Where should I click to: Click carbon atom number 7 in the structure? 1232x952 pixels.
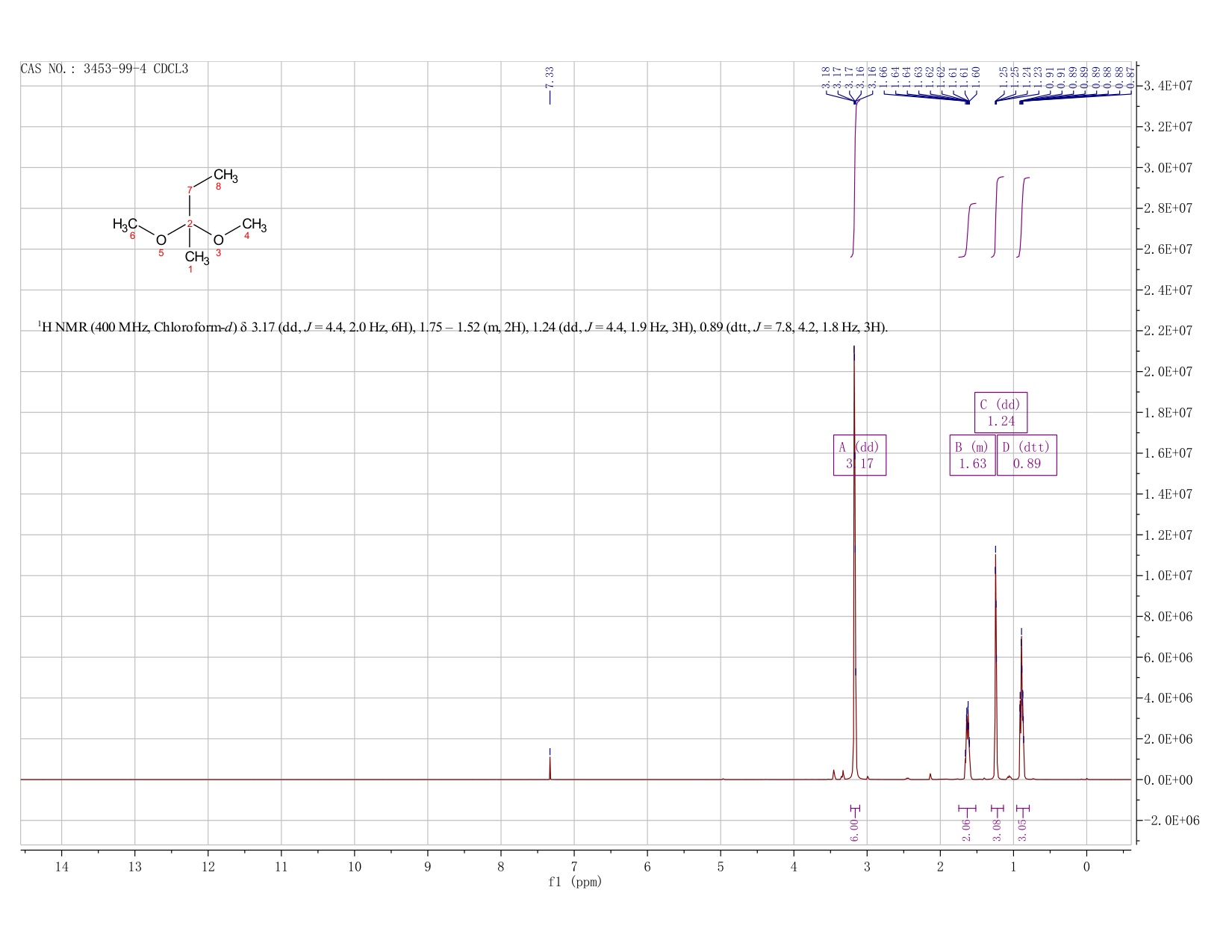point(190,190)
